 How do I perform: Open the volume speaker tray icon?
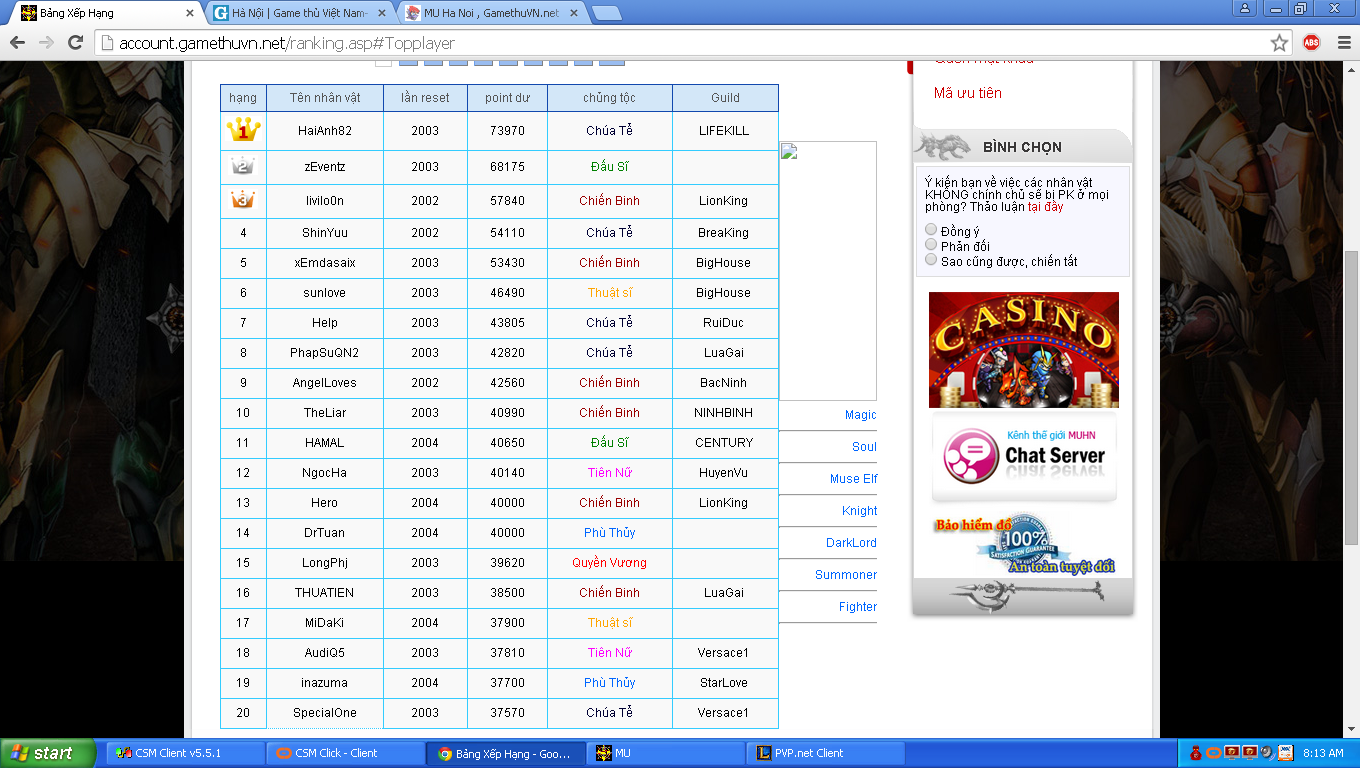click(x=1267, y=753)
